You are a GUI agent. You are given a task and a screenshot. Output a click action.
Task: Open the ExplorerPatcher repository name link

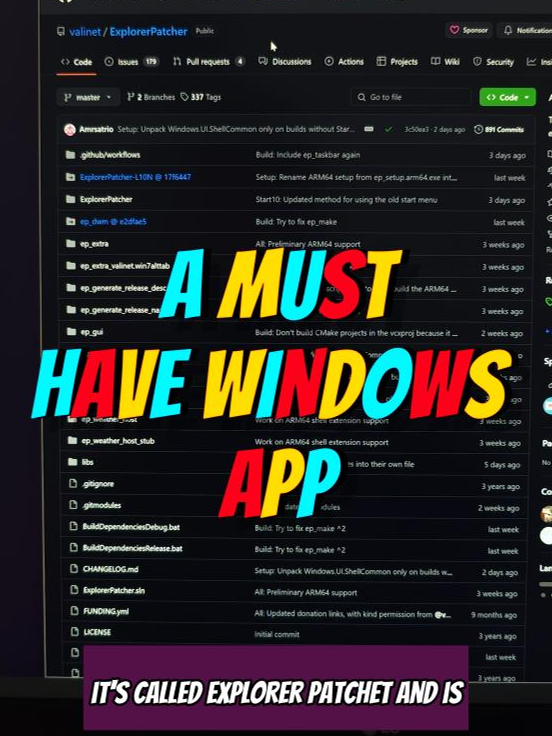click(148, 31)
